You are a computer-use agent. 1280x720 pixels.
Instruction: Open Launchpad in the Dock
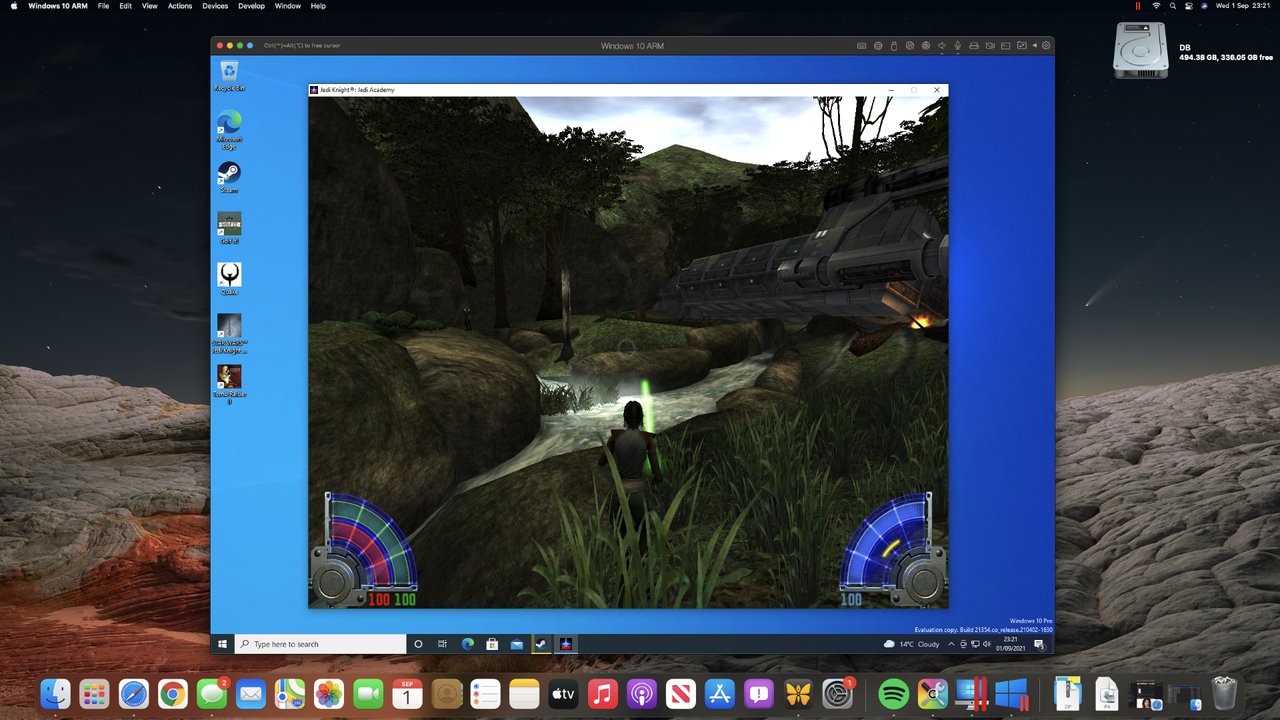(x=94, y=693)
